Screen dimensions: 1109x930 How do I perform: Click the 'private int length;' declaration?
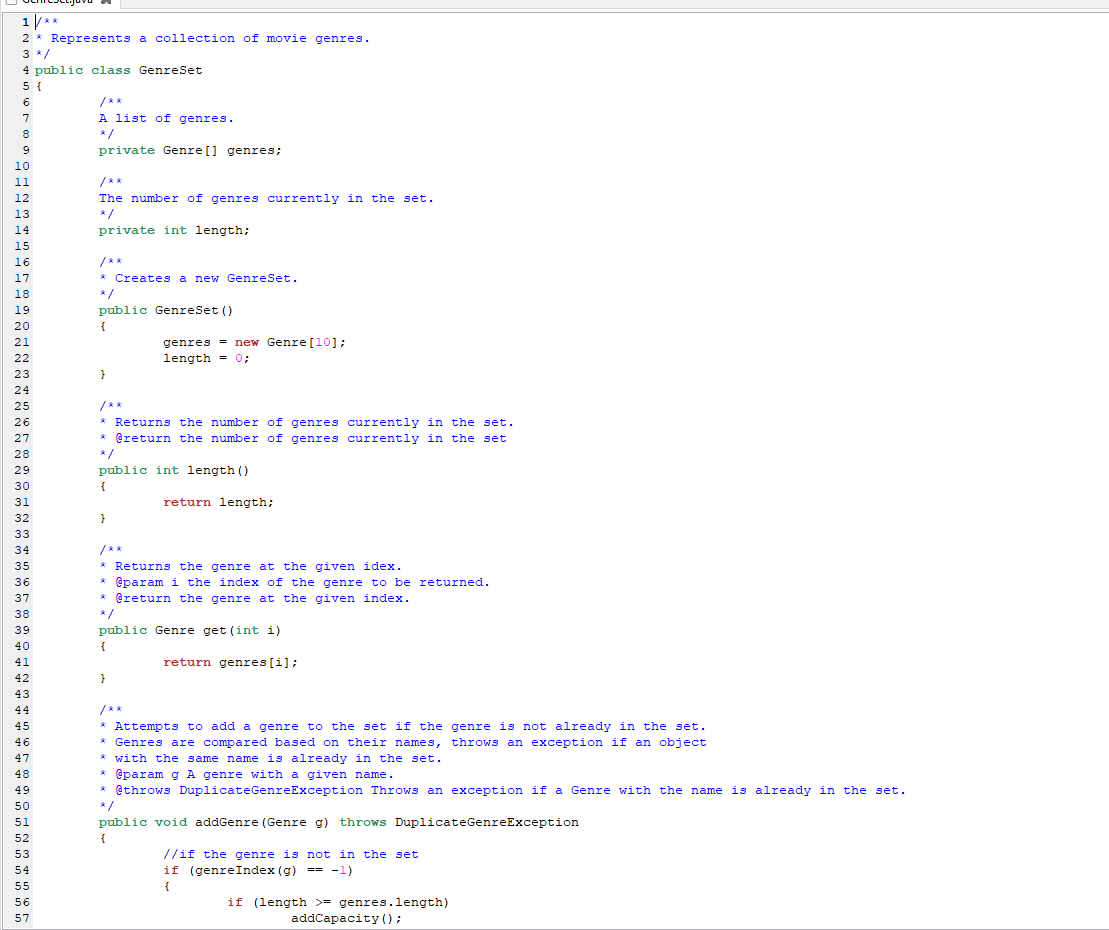[174, 230]
